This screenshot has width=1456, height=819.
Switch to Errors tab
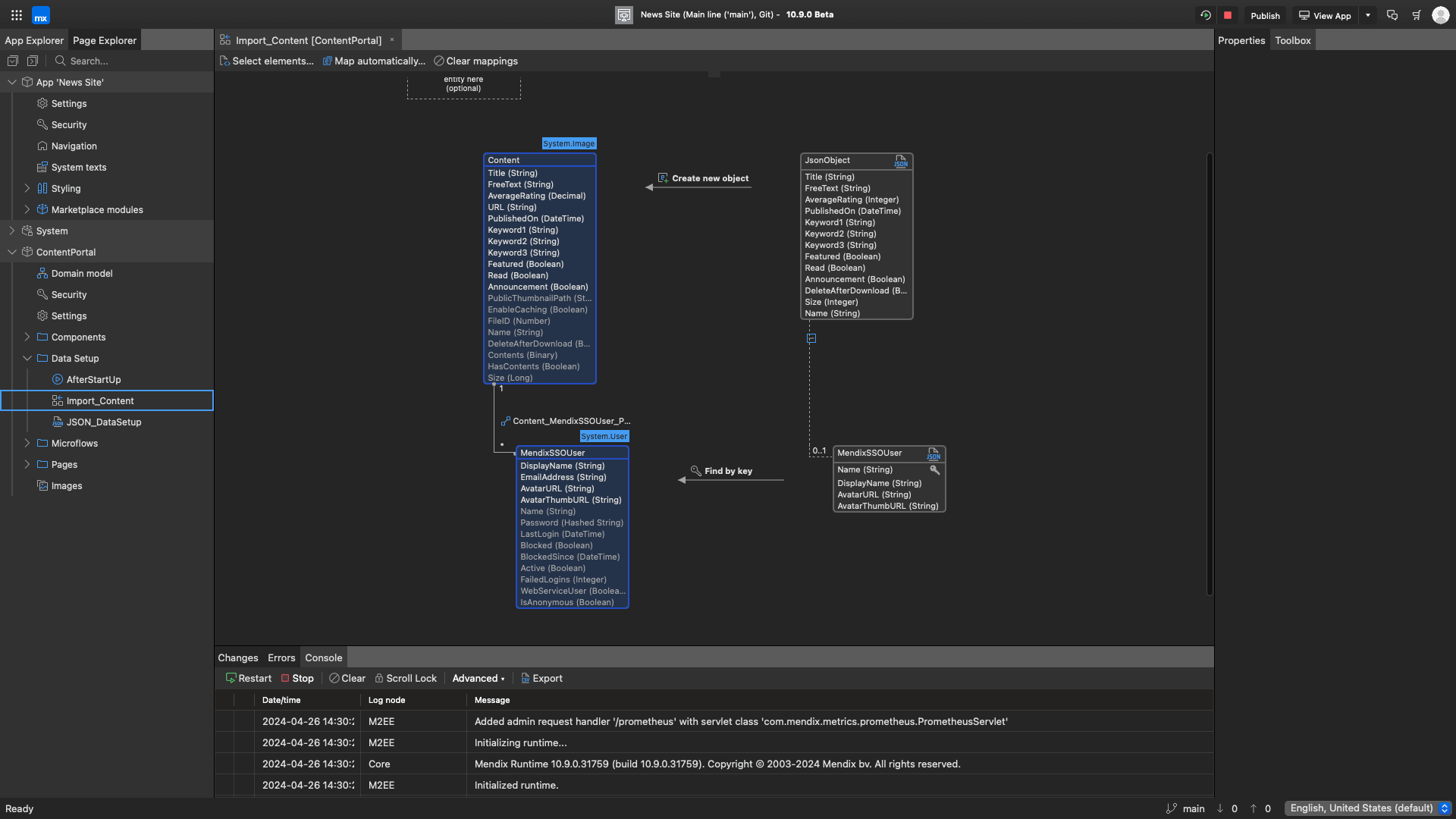click(x=281, y=657)
